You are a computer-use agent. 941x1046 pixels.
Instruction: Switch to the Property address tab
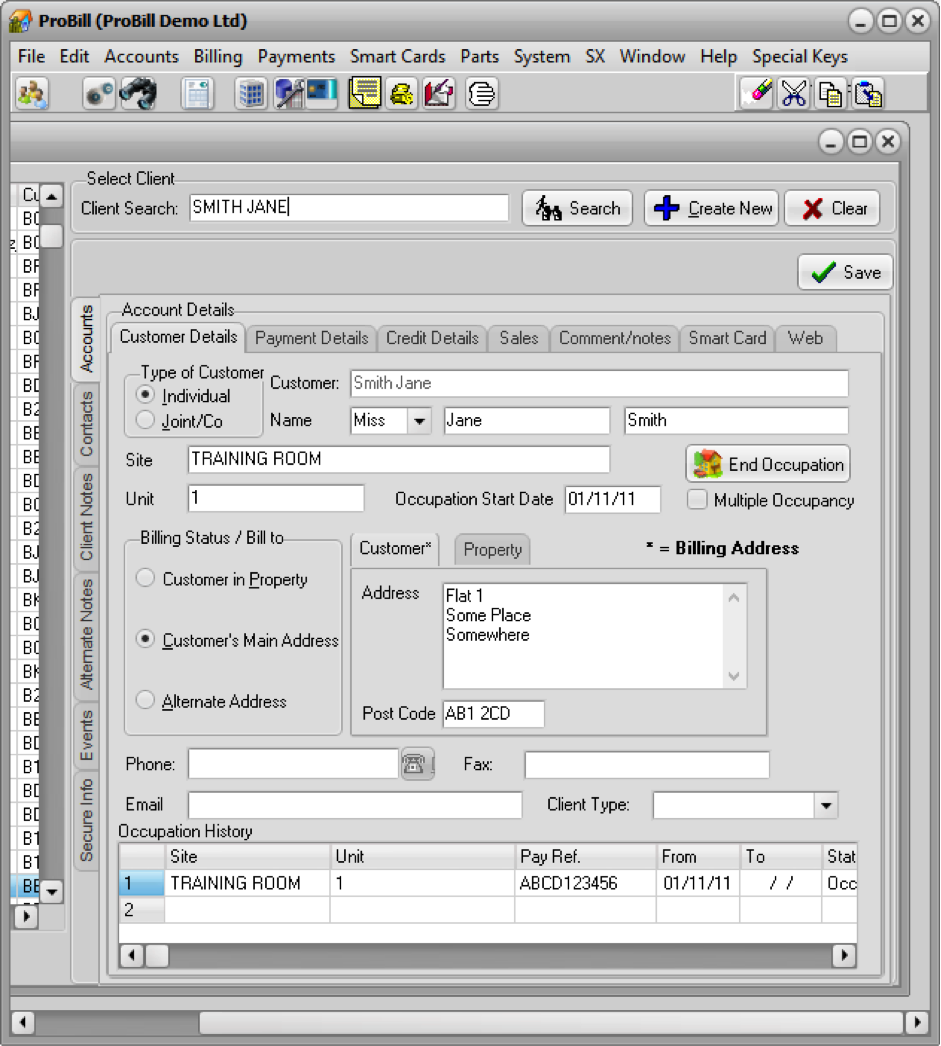492,550
